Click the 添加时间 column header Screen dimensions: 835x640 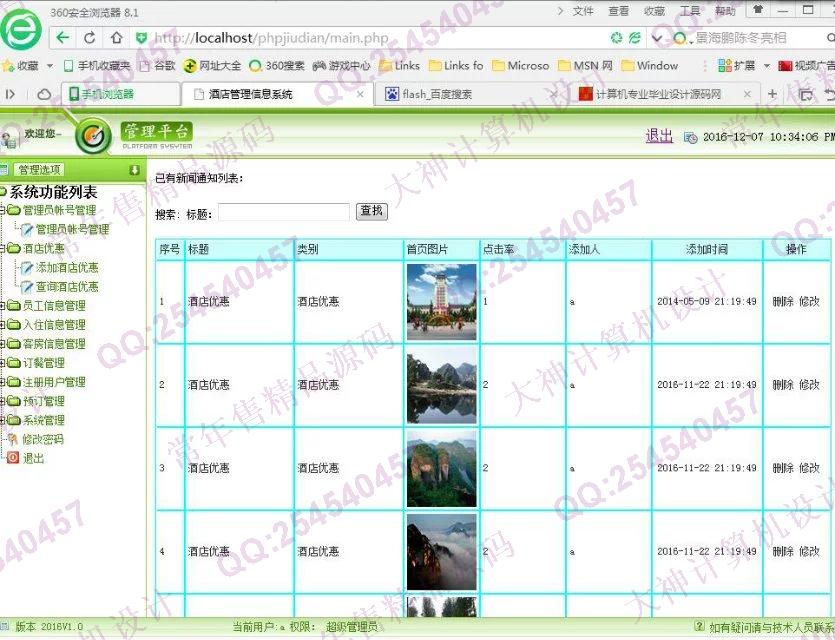click(x=707, y=249)
